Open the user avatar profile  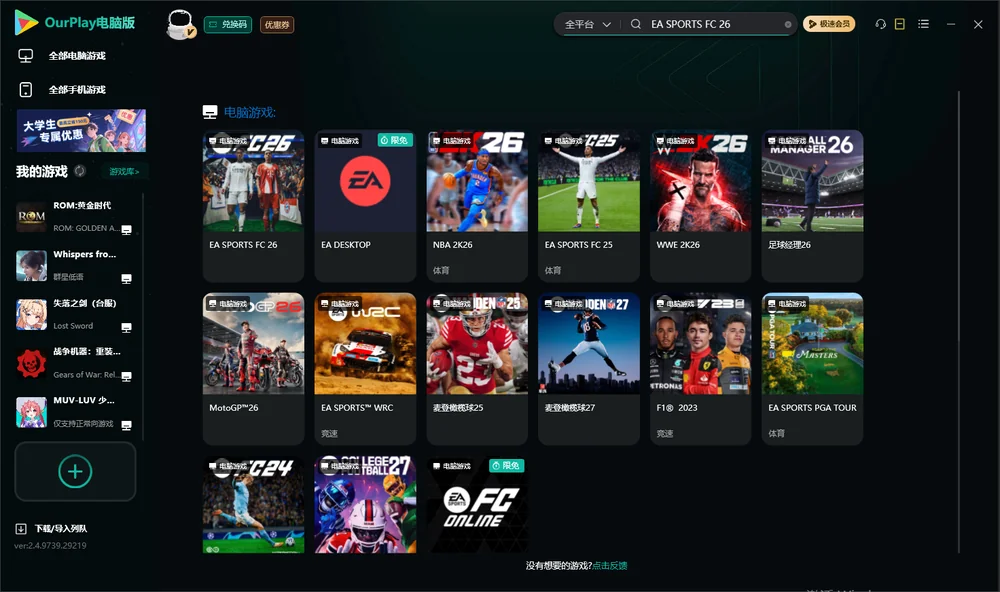pyautogui.click(x=180, y=24)
